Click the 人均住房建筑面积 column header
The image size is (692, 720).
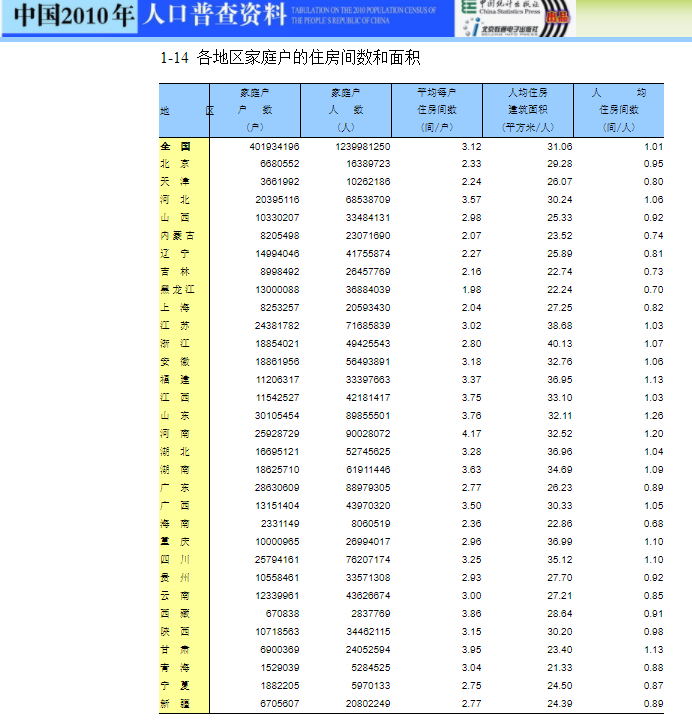528,110
